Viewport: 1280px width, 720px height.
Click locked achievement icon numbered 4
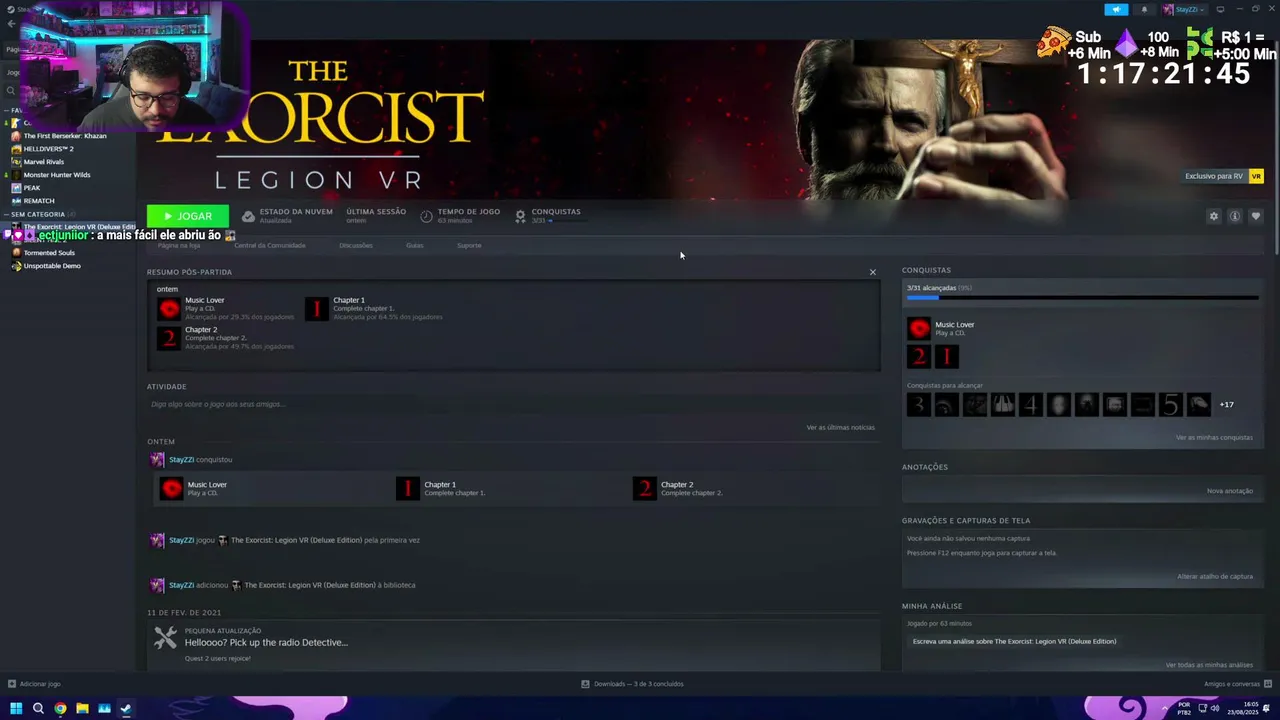point(1030,404)
